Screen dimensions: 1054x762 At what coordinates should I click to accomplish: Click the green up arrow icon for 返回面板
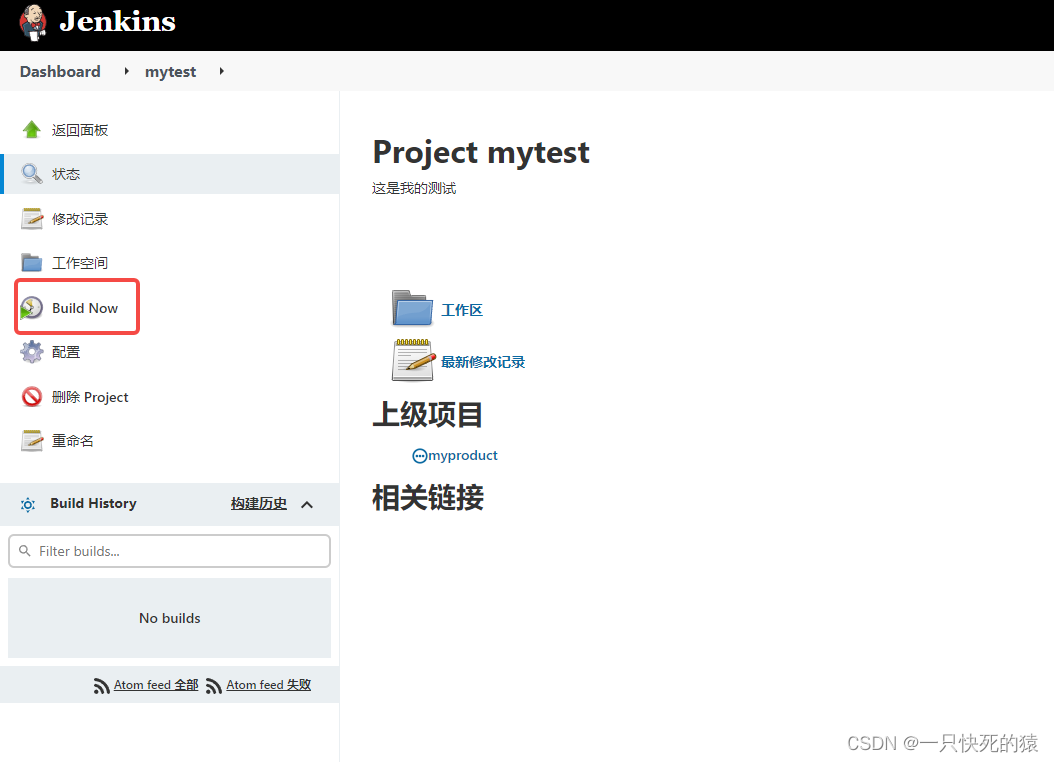[32, 130]
